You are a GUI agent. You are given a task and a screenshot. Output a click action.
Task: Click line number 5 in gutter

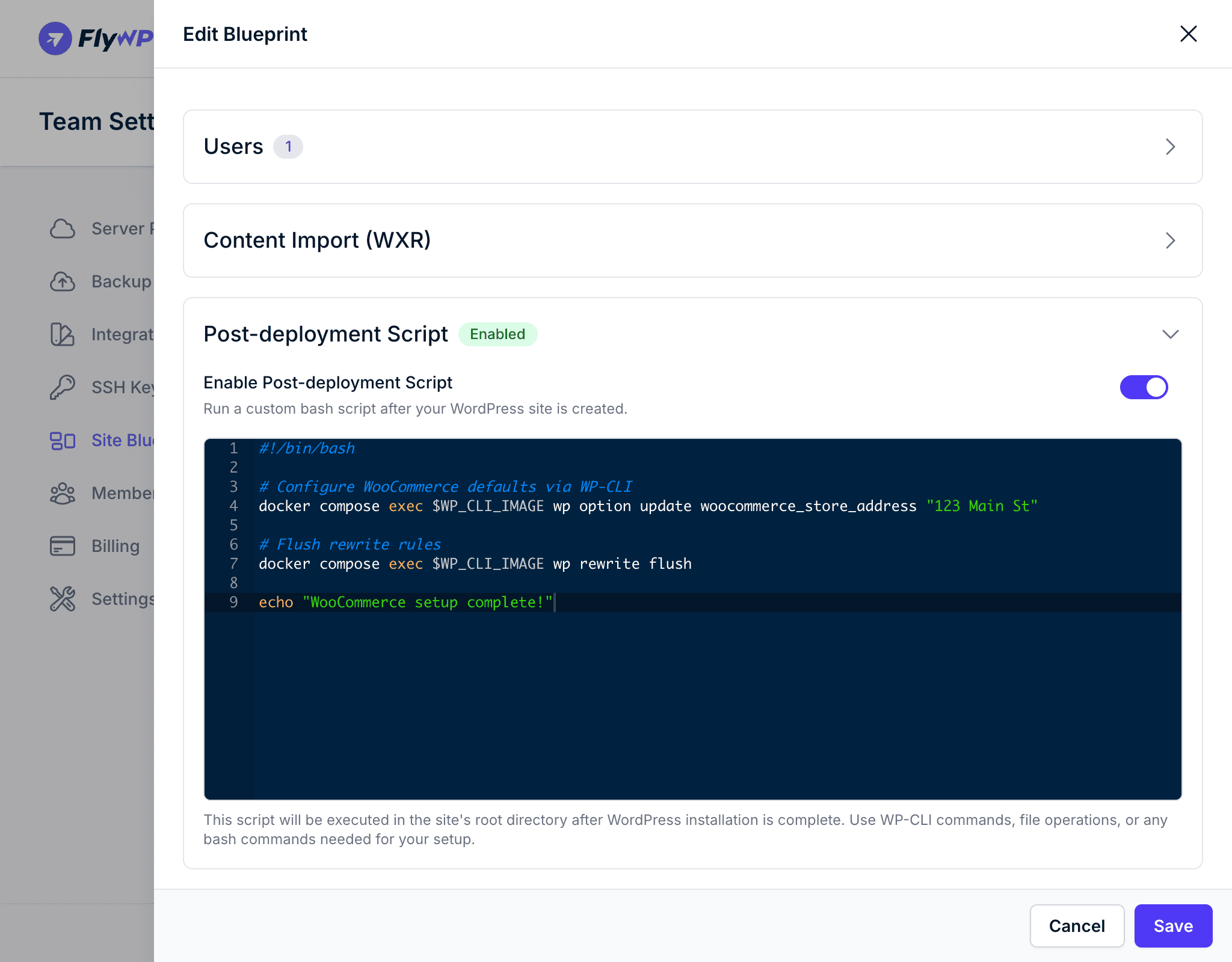(x=233, y=525)
